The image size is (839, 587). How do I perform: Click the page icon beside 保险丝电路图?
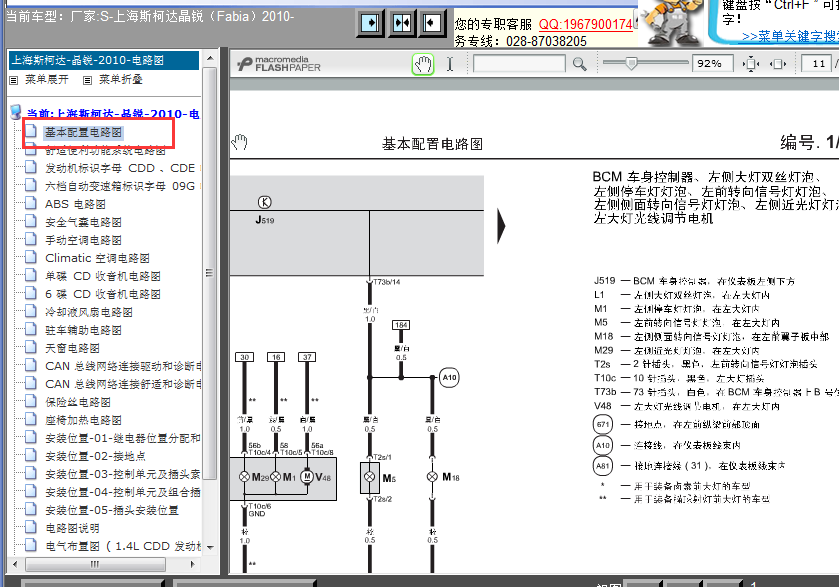31,401
